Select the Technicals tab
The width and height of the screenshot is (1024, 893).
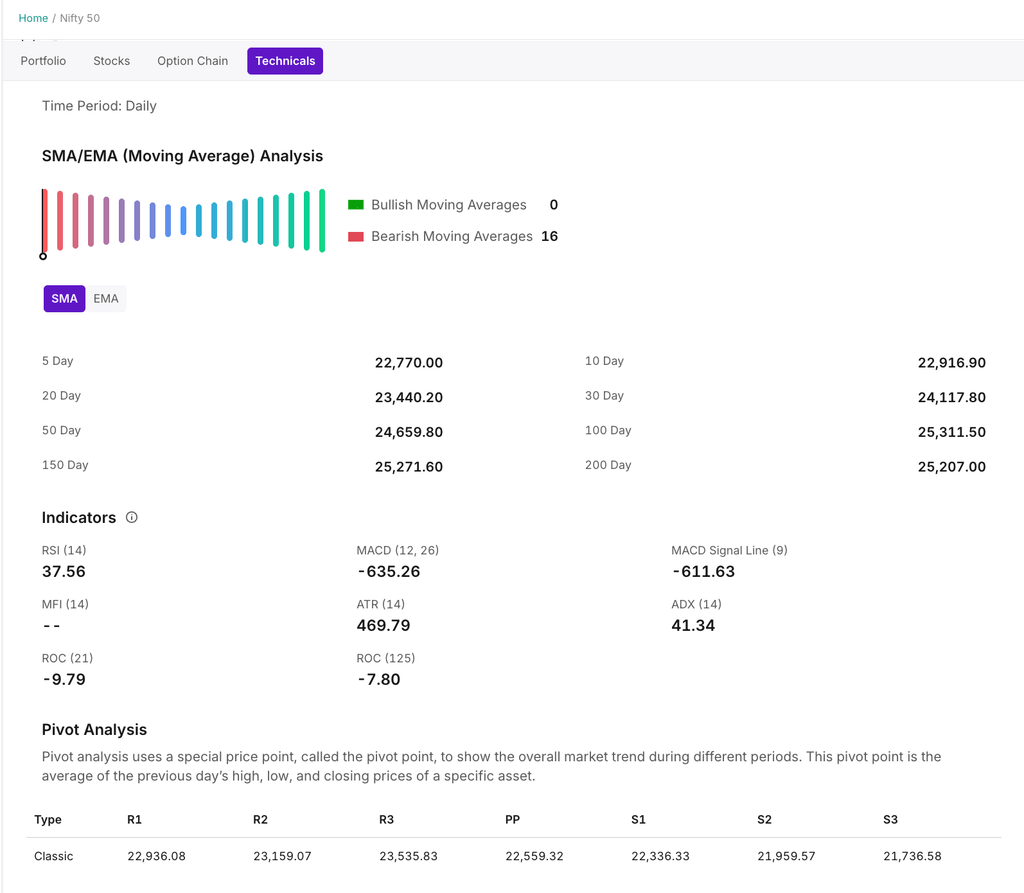click(285, 61)
